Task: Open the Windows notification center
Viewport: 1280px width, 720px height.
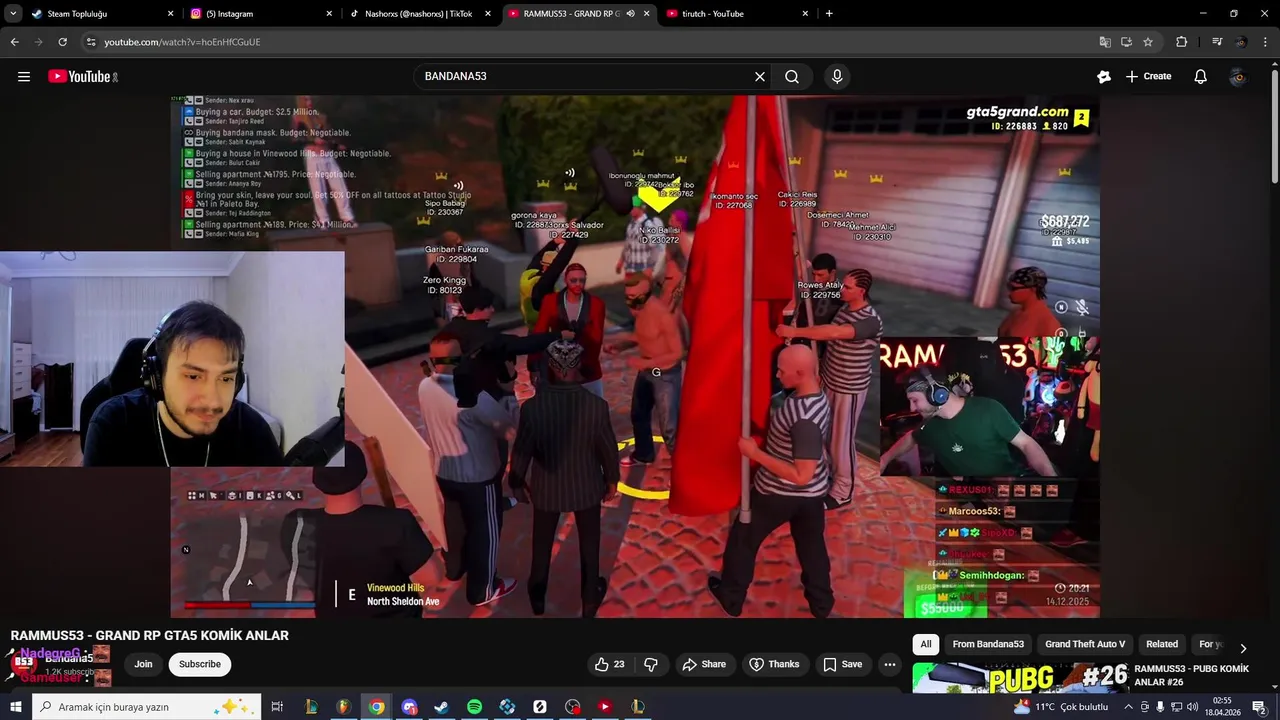Action: [1259, 707]
